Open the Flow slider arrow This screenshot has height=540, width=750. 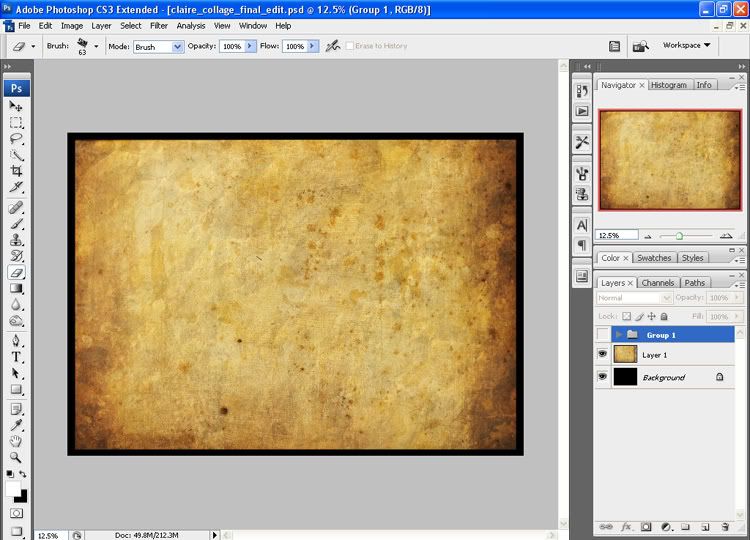click(313, 46)
